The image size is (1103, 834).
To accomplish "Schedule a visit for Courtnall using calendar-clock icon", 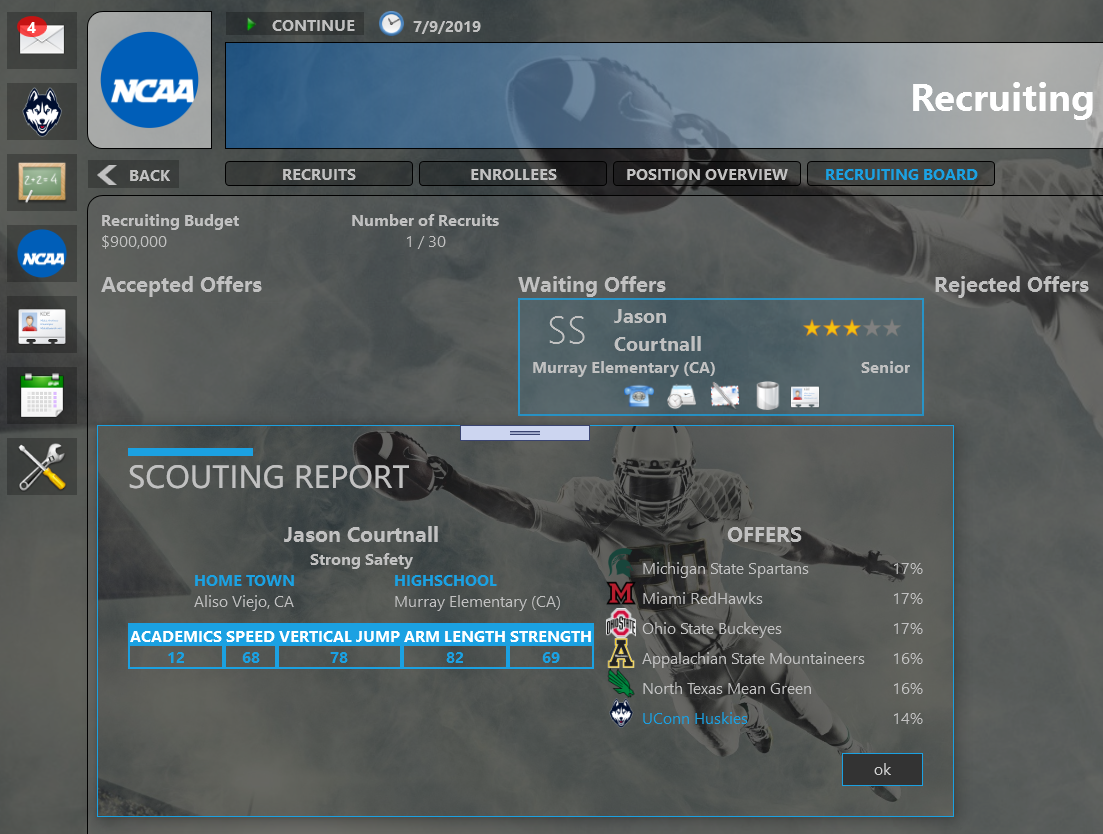I will click(681, 396).
